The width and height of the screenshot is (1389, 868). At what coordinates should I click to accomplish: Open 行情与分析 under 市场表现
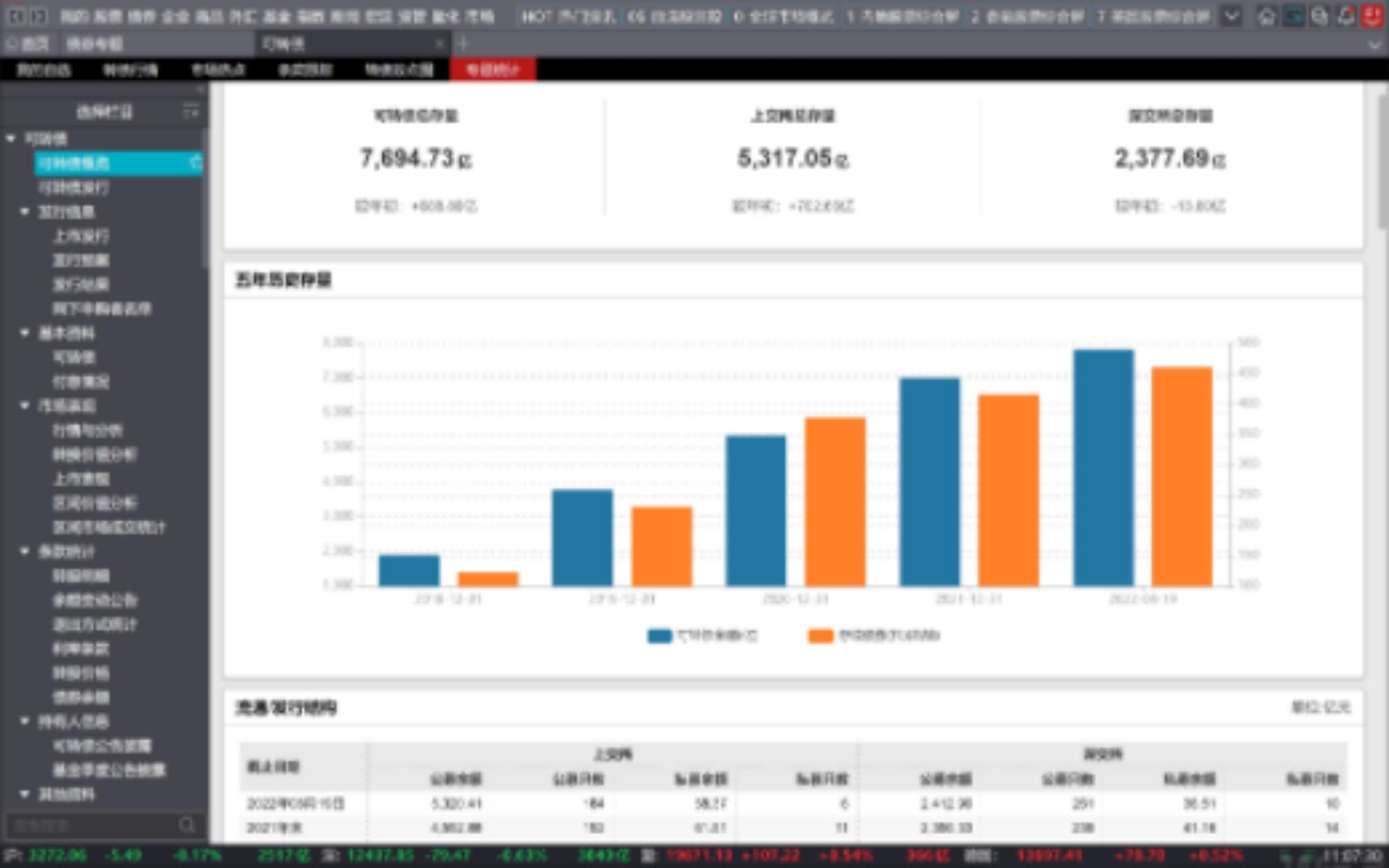tap(88, 430)
